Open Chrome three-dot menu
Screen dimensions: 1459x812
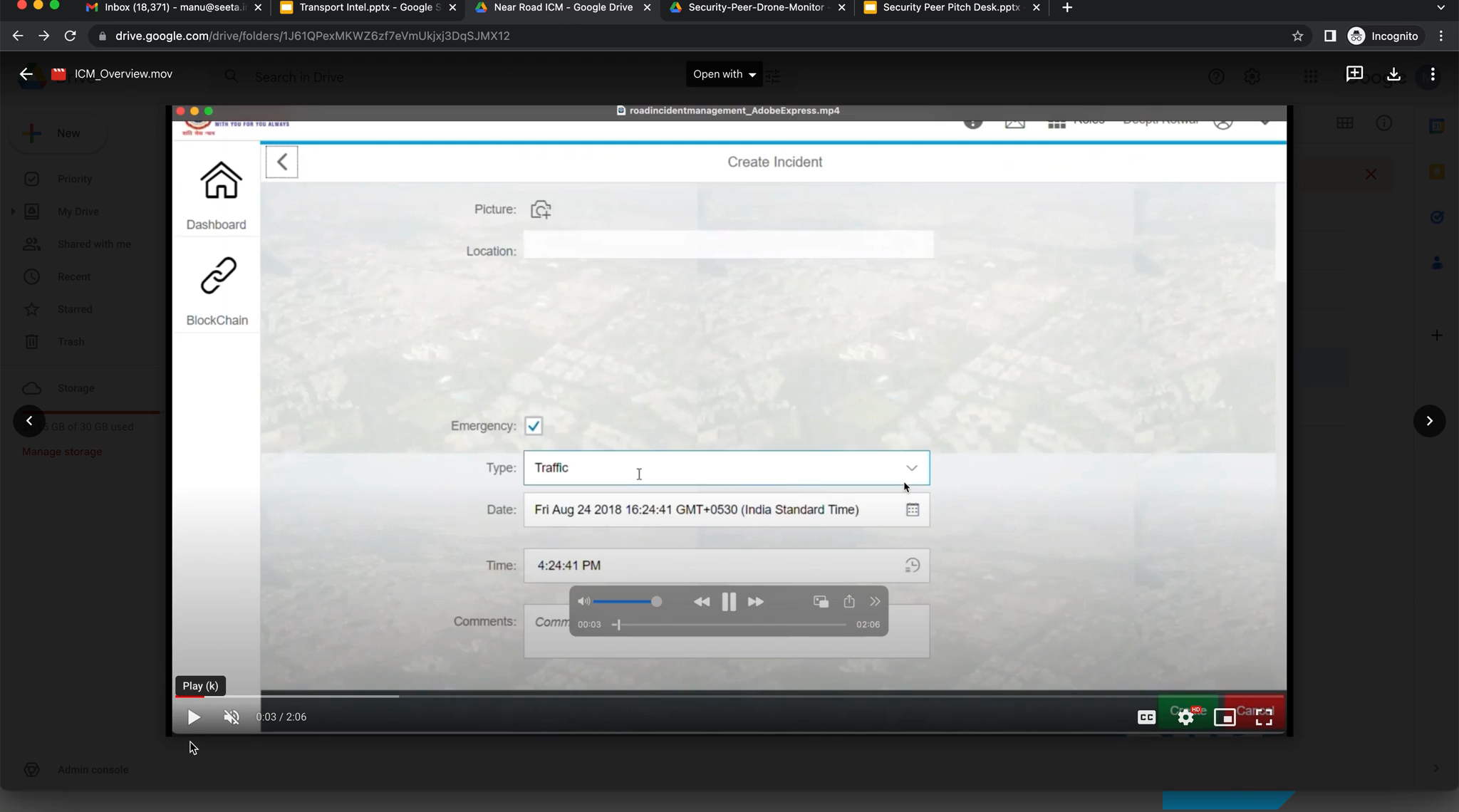click(1441, 36)
